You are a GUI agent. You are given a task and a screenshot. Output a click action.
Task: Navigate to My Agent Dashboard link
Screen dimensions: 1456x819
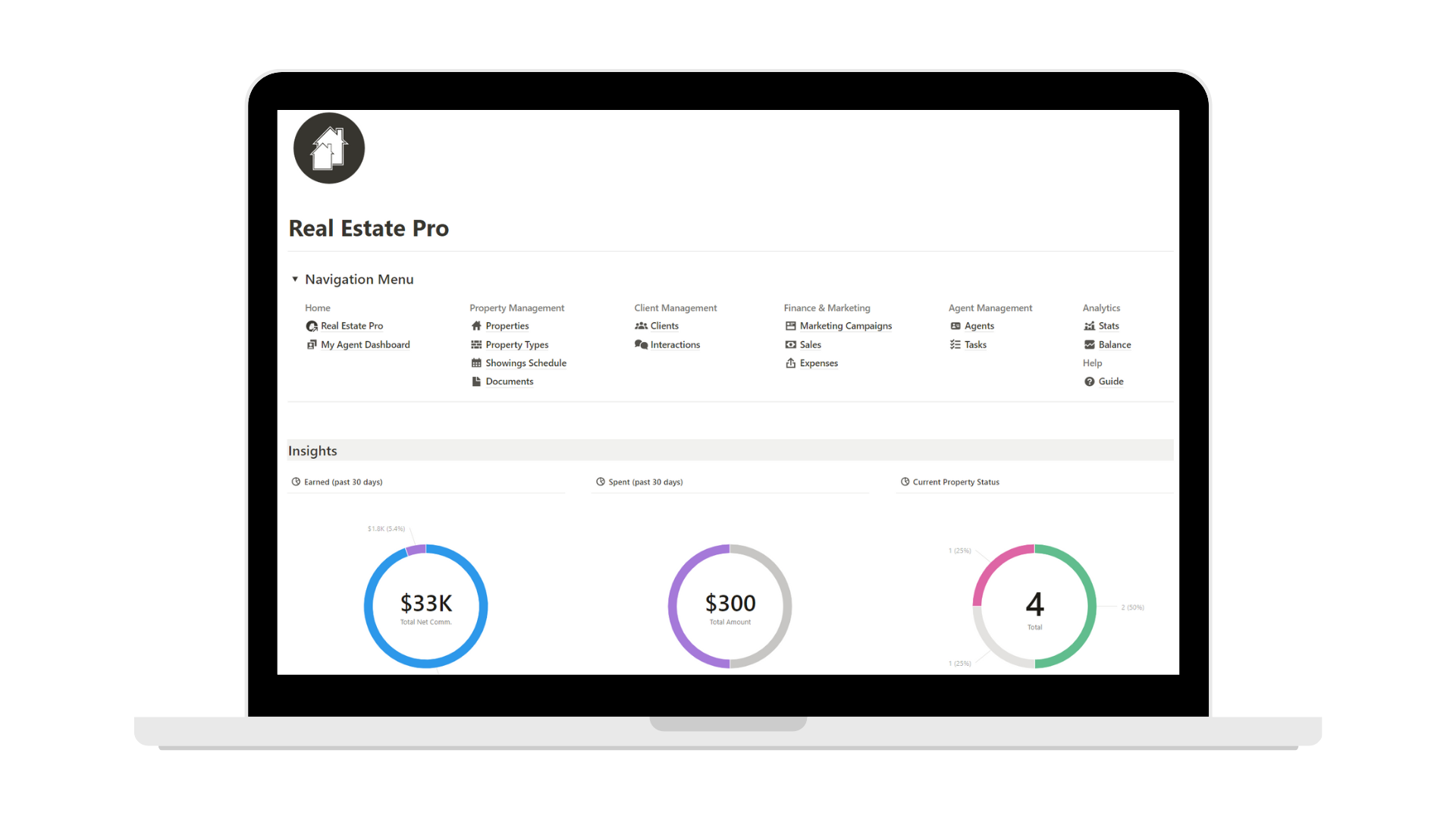tap(366, 343)
